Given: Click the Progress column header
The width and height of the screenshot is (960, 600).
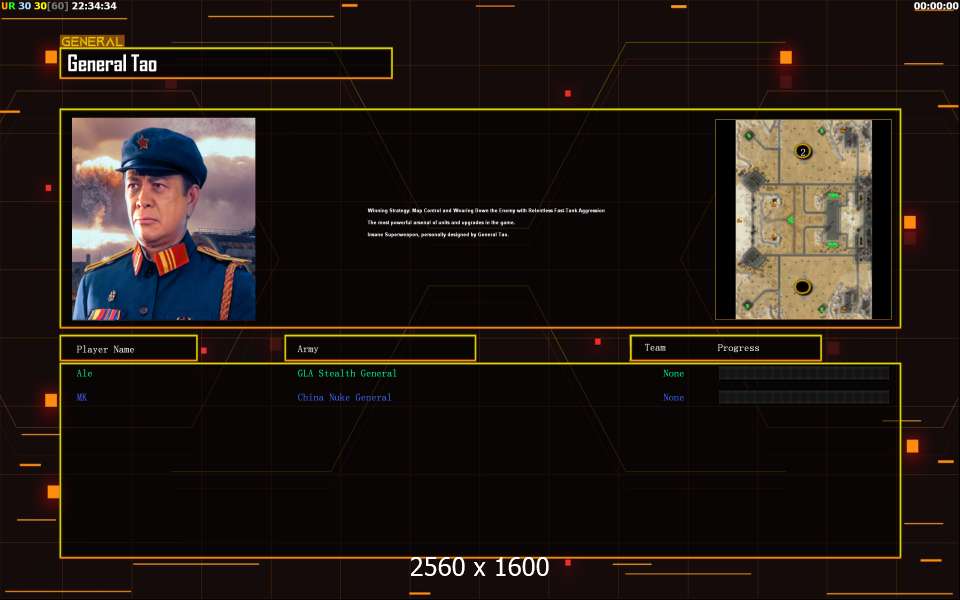Looking at the screenshot, I should 738,348.
